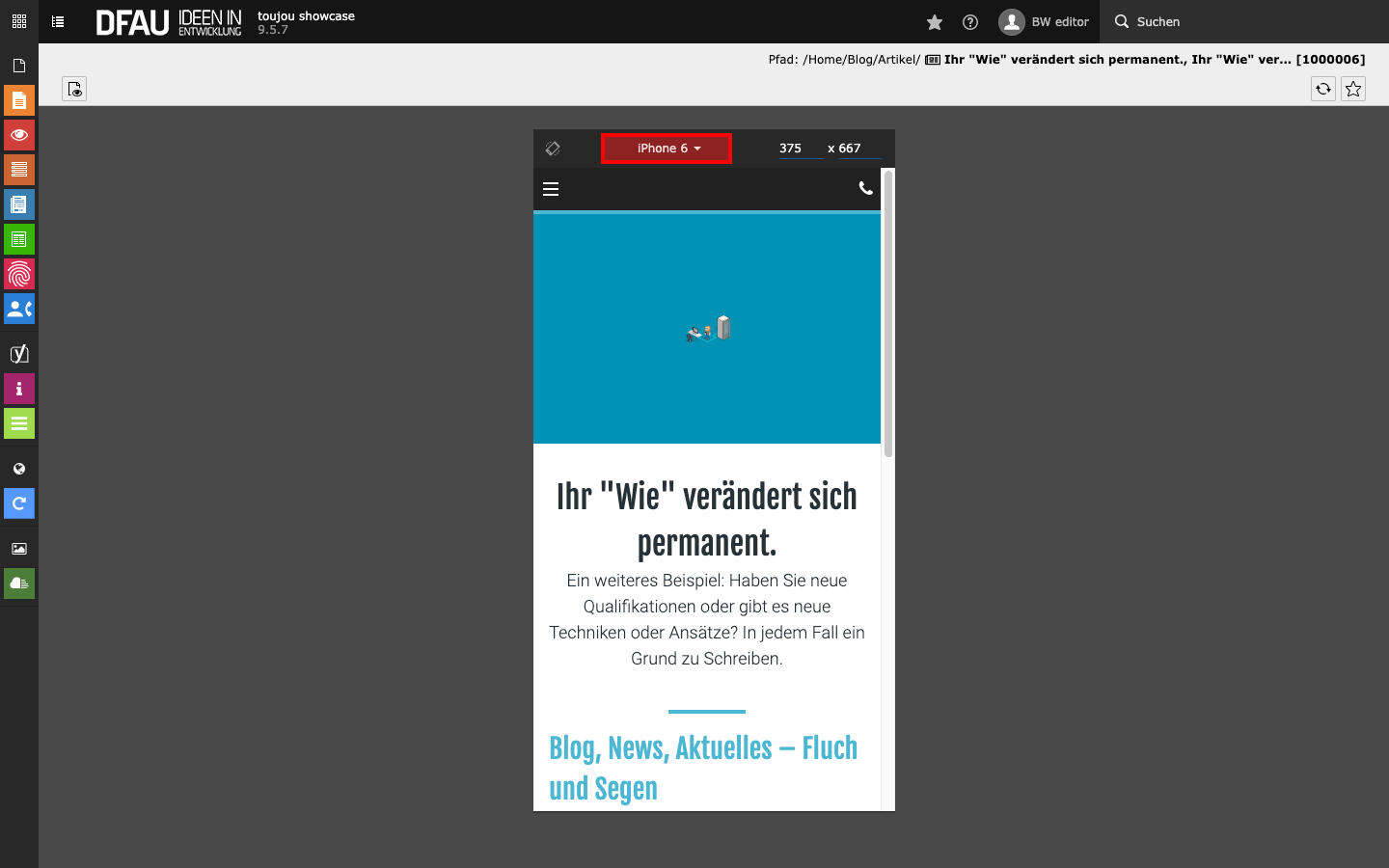Toggle the preview device orientation
This screenshot has width=1389, height=868.
pyautogui.click(x=553, y=149)
